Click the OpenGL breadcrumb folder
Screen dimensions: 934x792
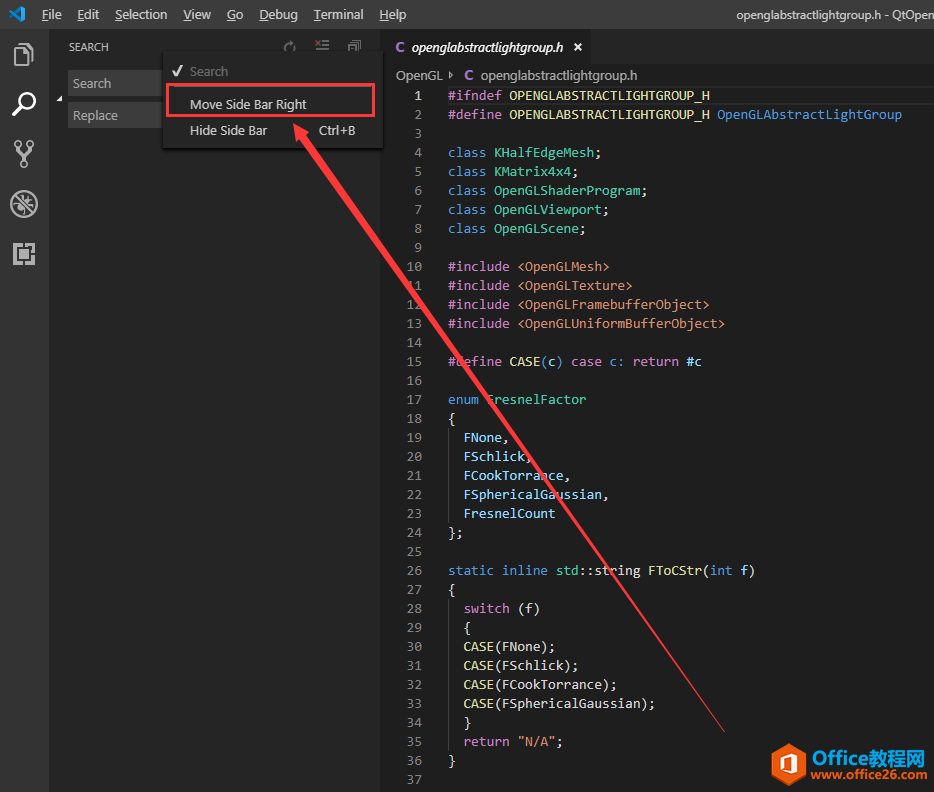[418, 75]
